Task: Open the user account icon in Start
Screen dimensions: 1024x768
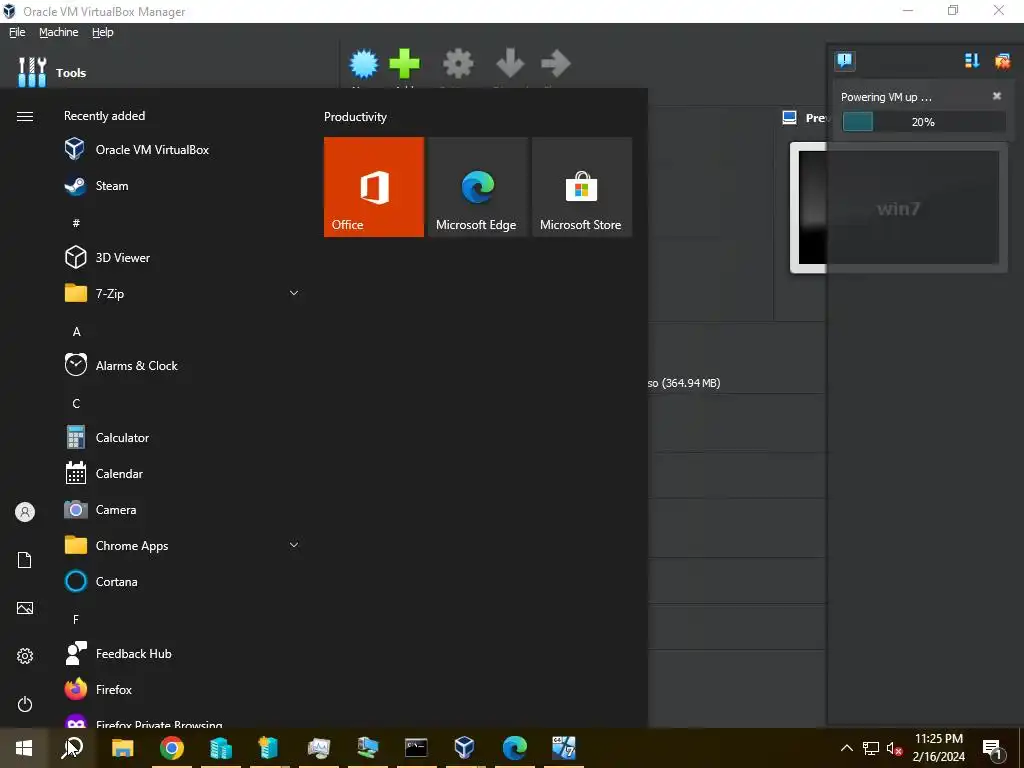Action: click(25, 512)
